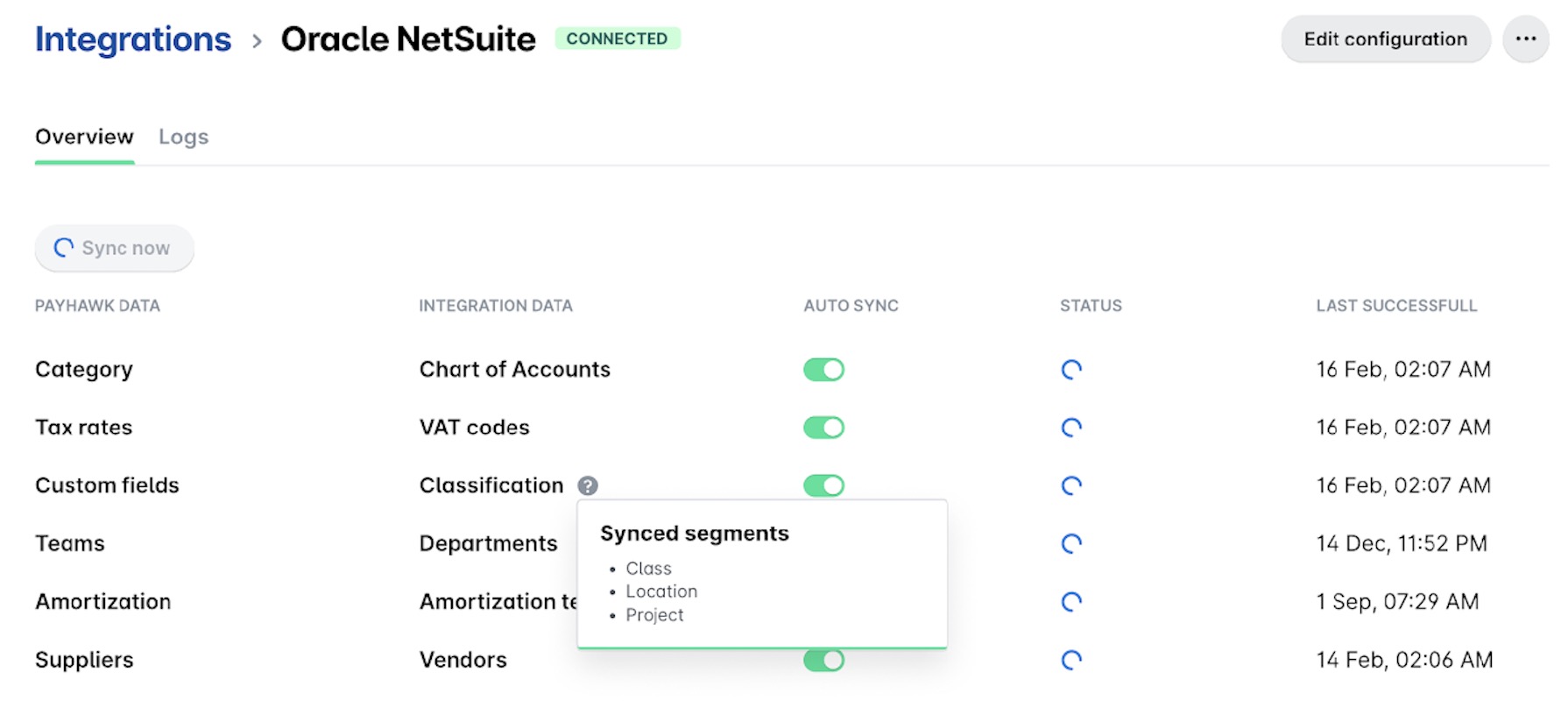Disable auto sync for VAT codes
The width and height of the screenshot is (1568, 701).
click(x=823, y=428)
